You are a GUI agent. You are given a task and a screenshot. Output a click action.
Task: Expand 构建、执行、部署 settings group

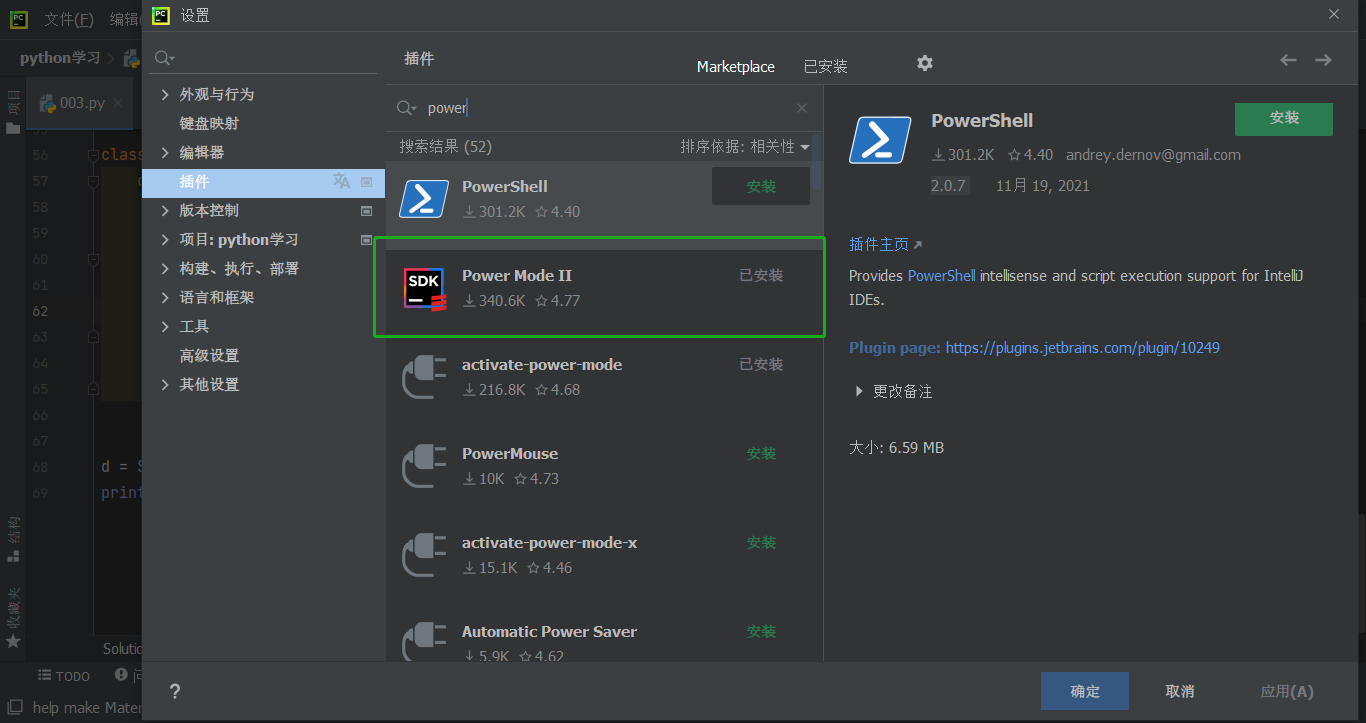(166, 269)
